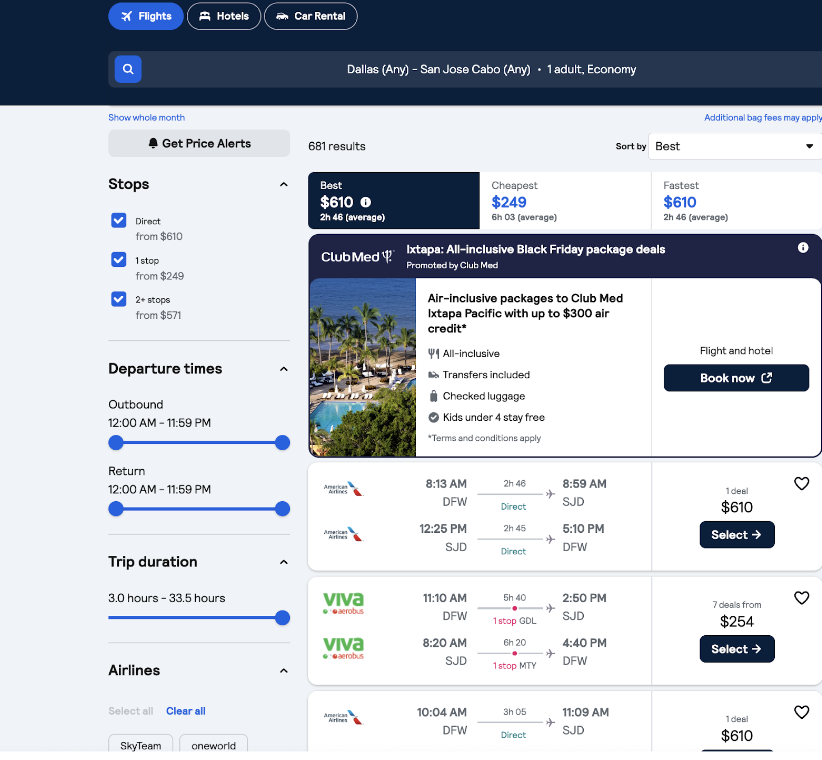Viewport: 822px width, 760px height.
Task: Heart the 10:04 AM American Airlines flight
Action: [x=802, y=712]
